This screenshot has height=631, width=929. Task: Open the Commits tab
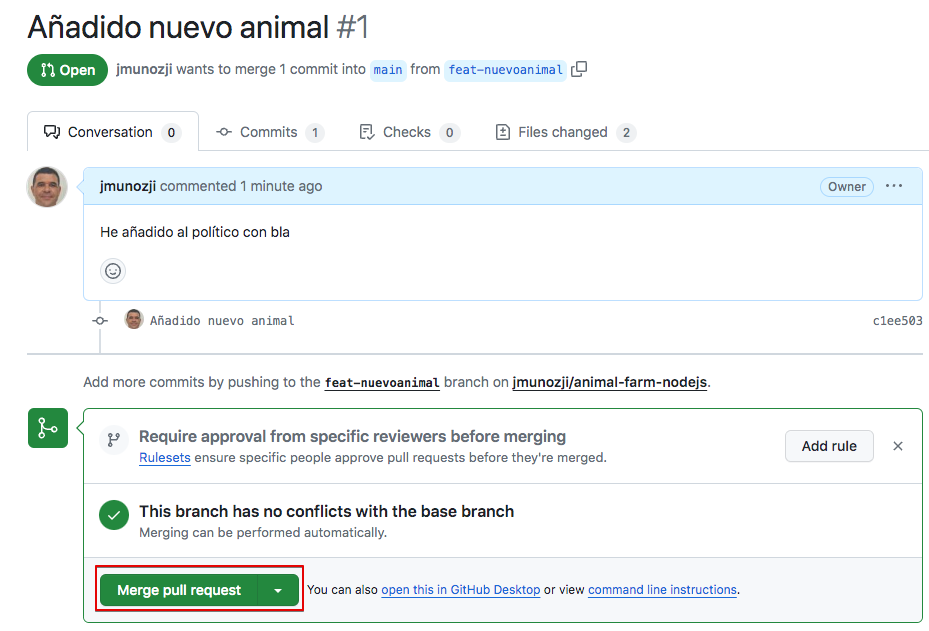[x=269, y=132]
